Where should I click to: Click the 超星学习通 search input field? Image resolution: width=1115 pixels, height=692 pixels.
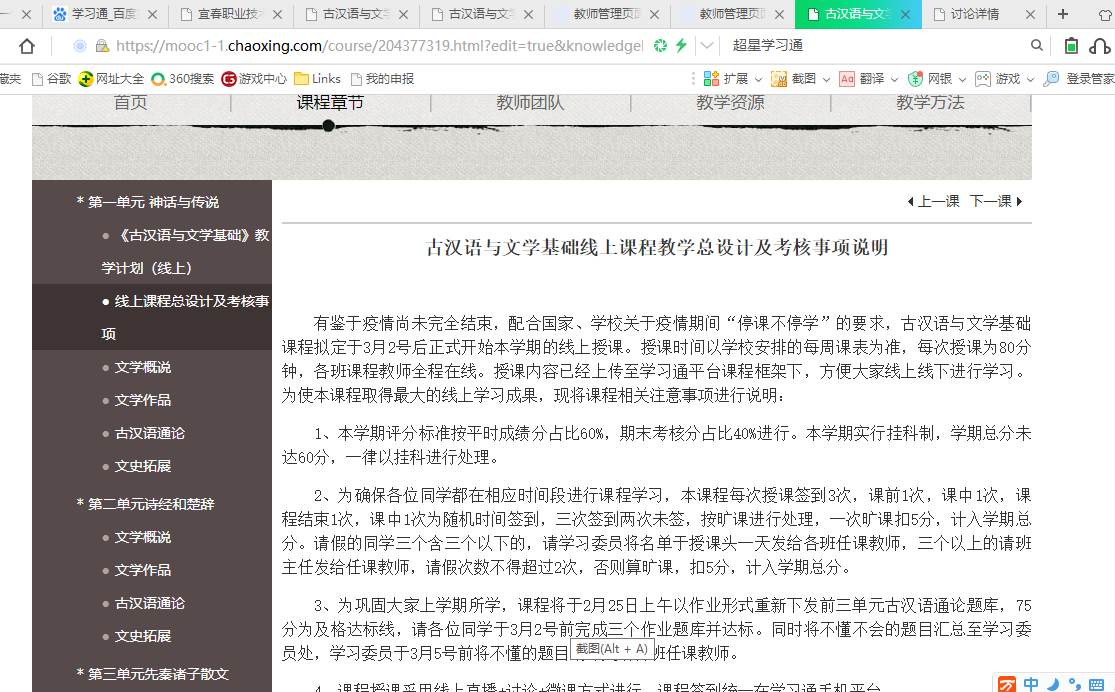point(870,46)
